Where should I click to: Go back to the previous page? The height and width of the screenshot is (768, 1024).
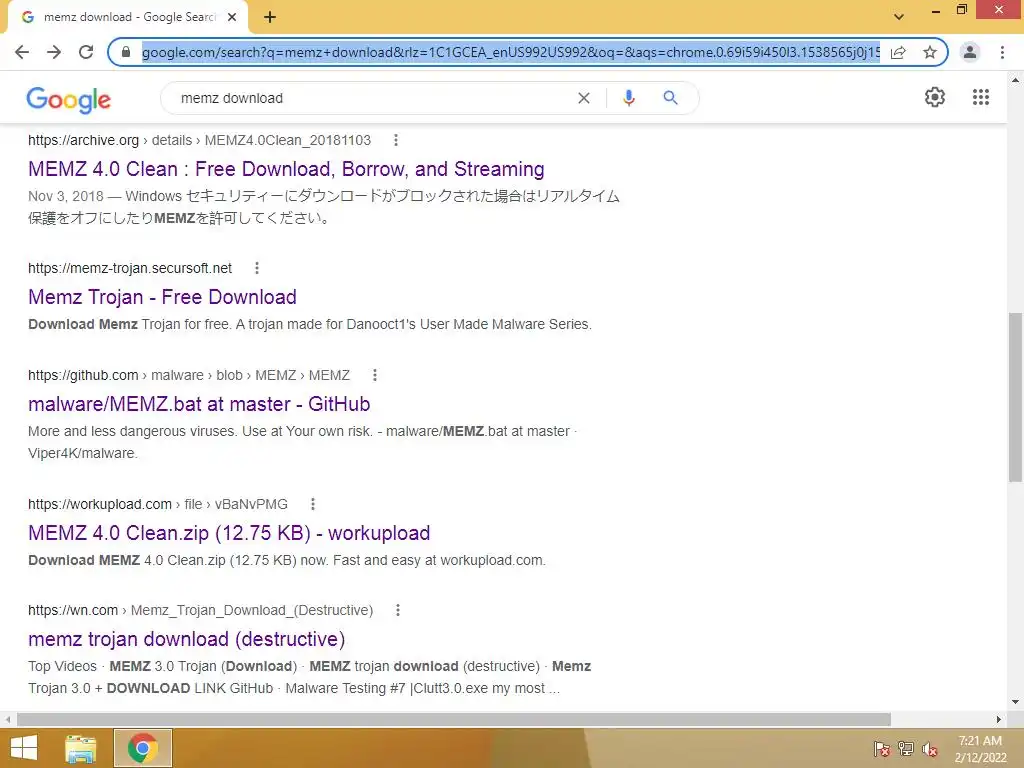coord(22,52)
